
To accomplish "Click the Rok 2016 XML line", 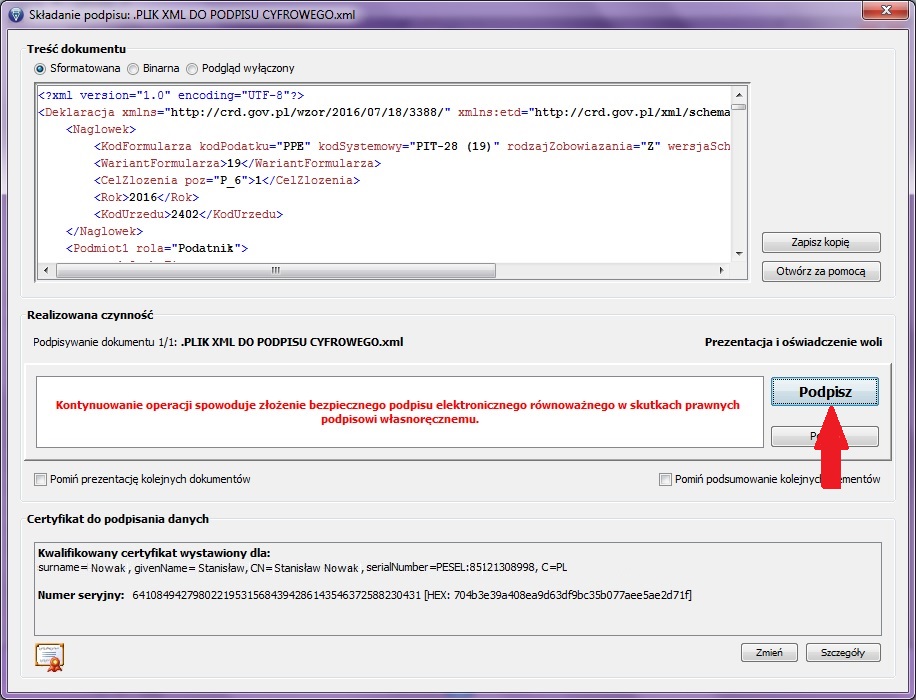I will point(146,197).
